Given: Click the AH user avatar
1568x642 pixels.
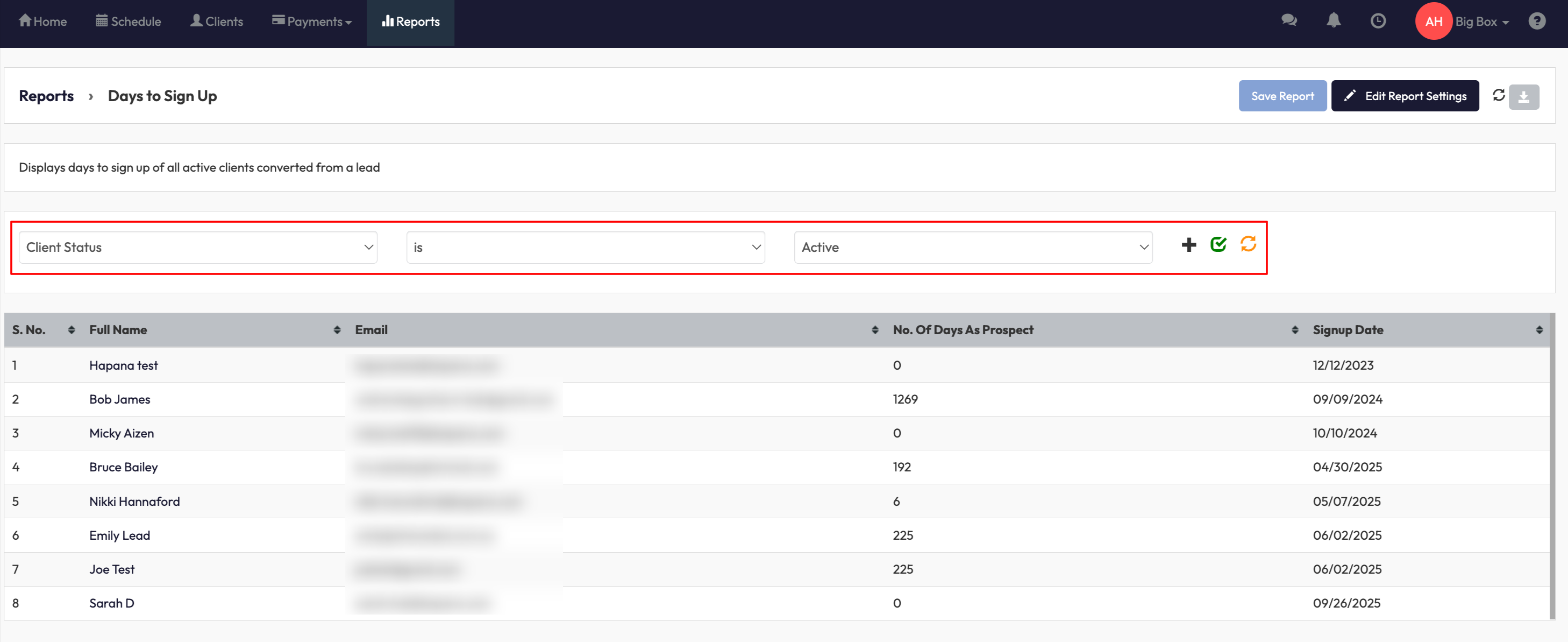Looking at the screenshot, I should point(1433,22).
